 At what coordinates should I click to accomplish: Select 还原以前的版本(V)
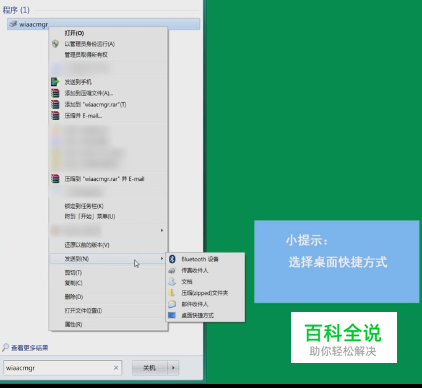[x=87, y=245]
